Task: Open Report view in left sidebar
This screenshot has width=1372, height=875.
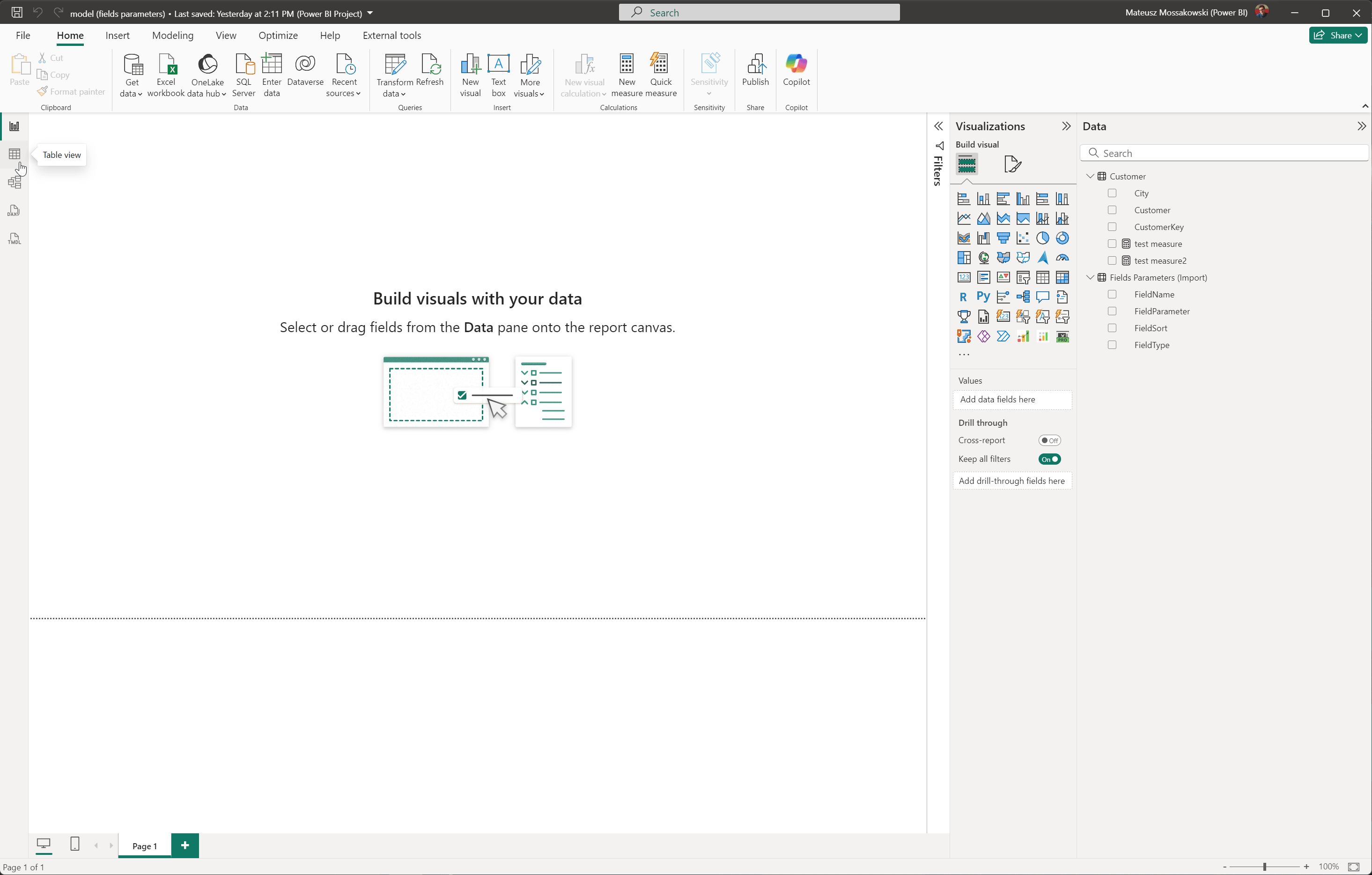Action: pos(14,126)
